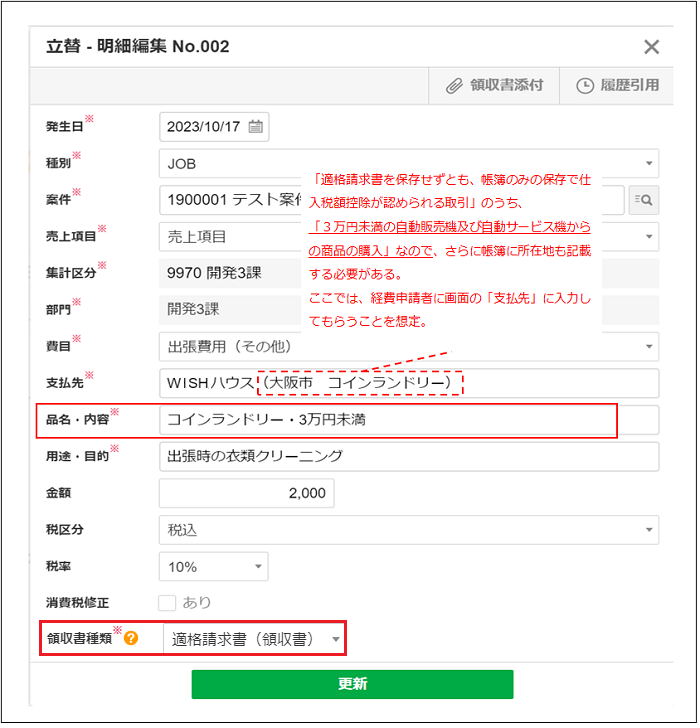The height and width of the screenshot is (728, 700).
Task: Expand the 税率 10% dropdown
Action: pyautogui.click(x=213, y=567)
